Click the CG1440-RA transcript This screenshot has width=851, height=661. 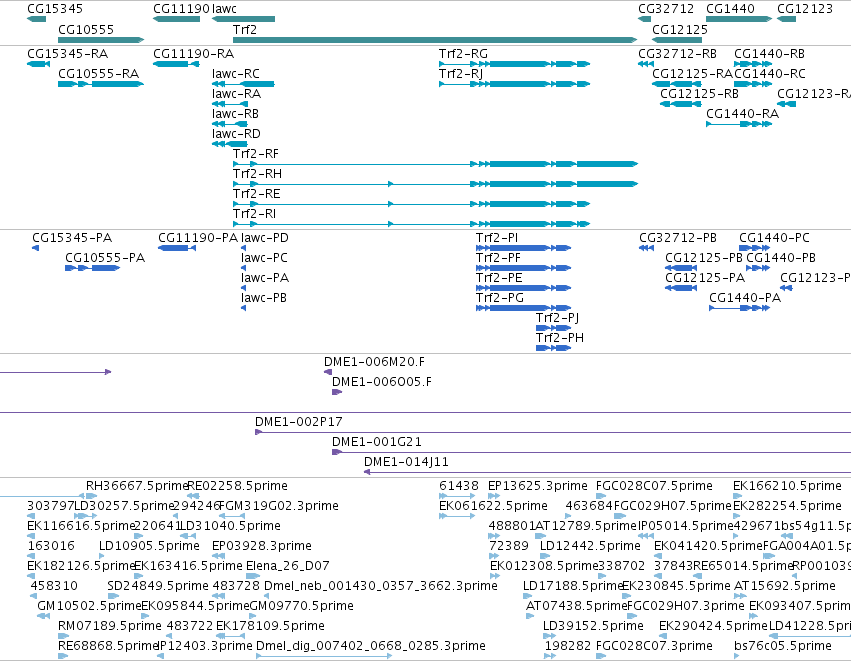(739, 124)
